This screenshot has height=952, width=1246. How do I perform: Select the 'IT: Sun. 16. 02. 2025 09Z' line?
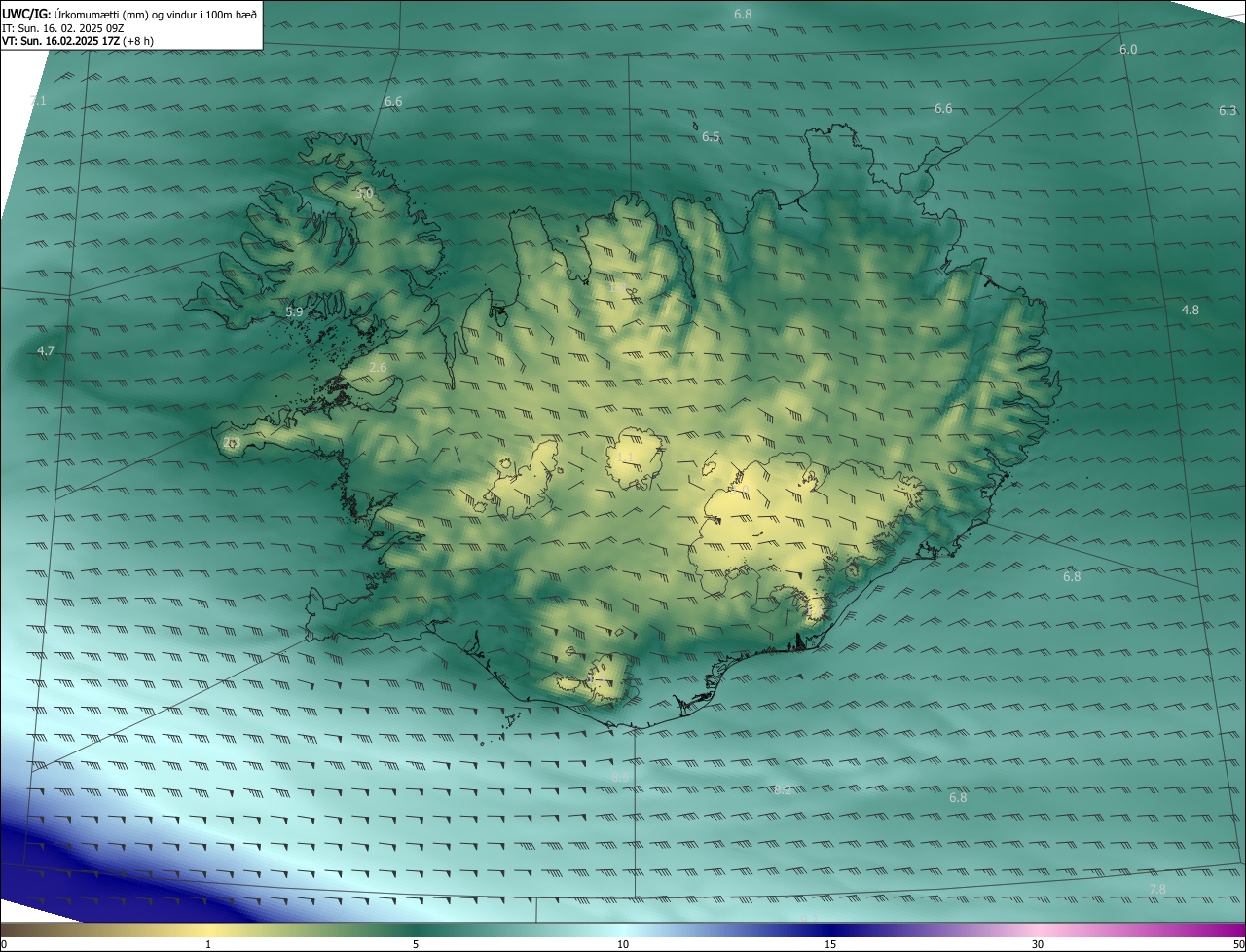[63, 28]
